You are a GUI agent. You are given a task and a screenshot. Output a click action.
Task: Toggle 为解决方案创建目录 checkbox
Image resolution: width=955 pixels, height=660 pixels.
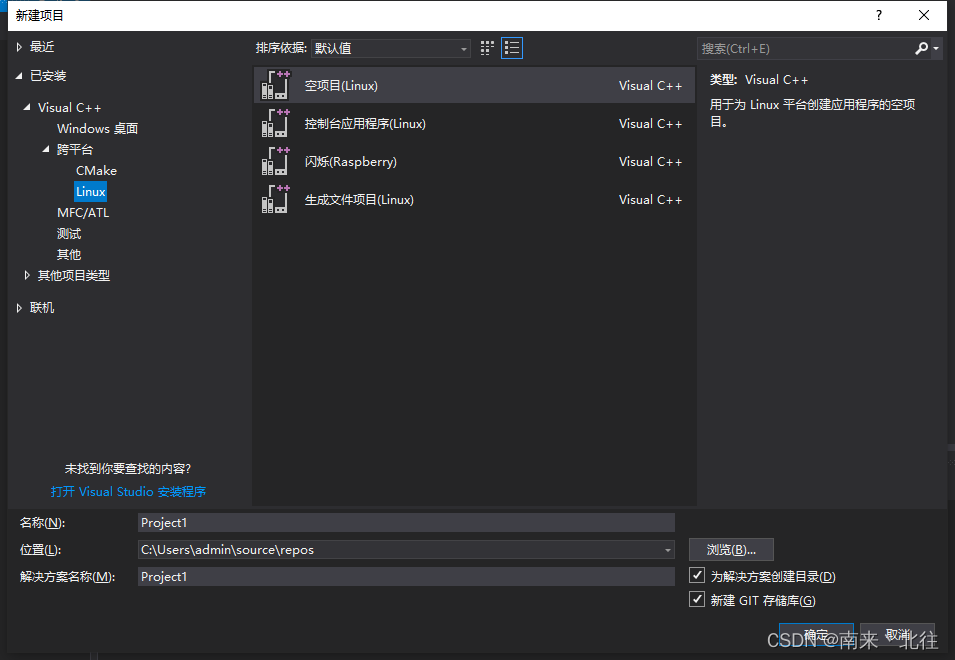pyautogui.click(x=697, y=575)
